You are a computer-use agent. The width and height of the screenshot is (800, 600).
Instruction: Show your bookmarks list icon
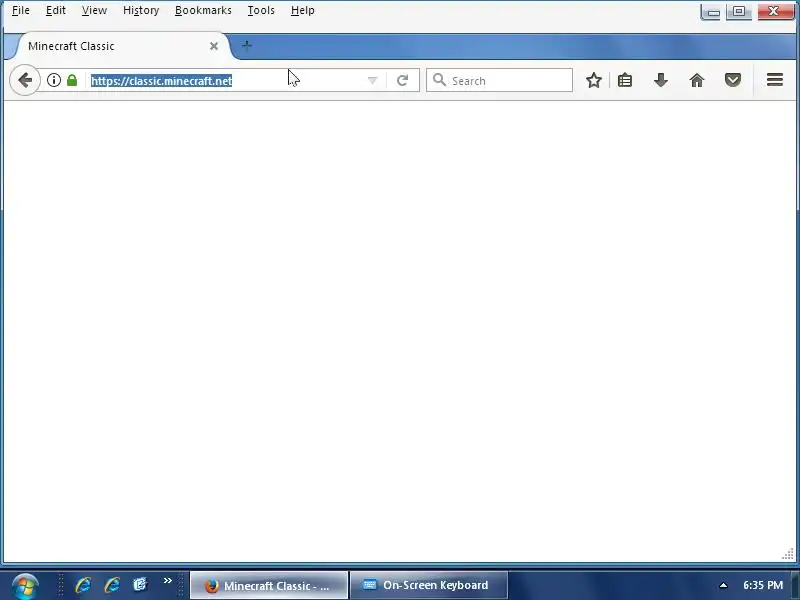point(625,80)
